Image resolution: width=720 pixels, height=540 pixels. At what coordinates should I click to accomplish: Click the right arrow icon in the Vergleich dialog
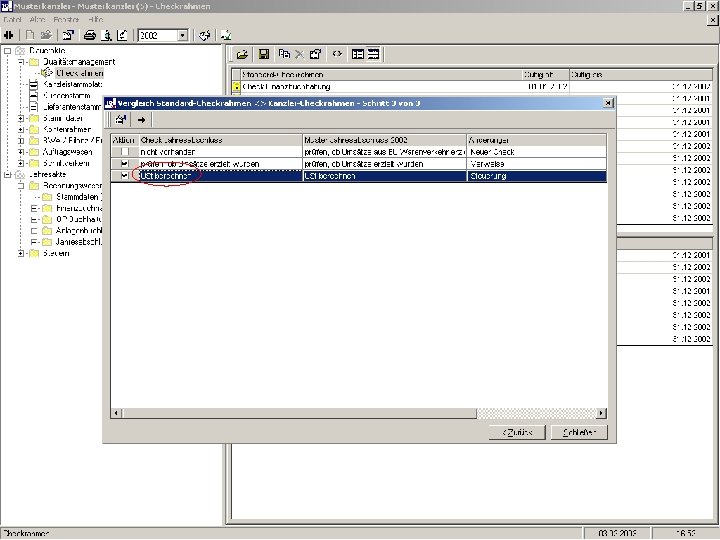(x=141, y=120)
